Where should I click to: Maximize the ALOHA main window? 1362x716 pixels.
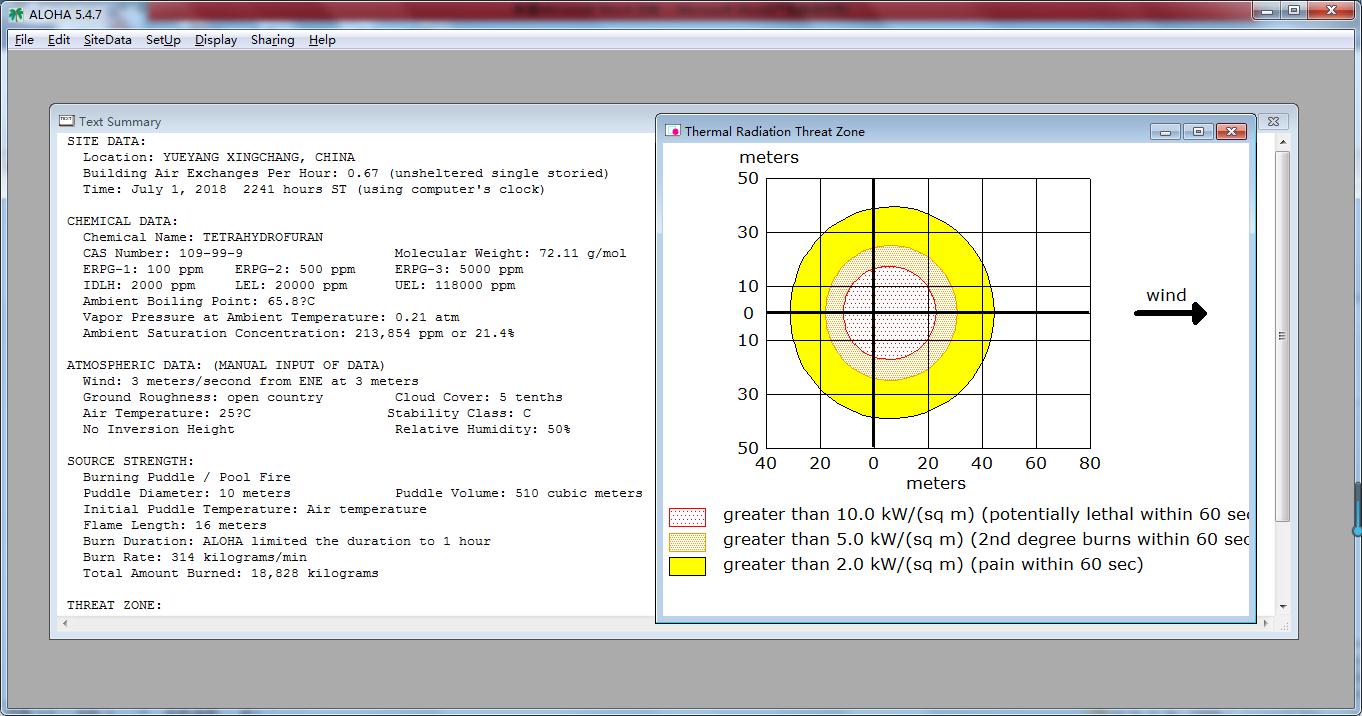[x=1294, y=11]
